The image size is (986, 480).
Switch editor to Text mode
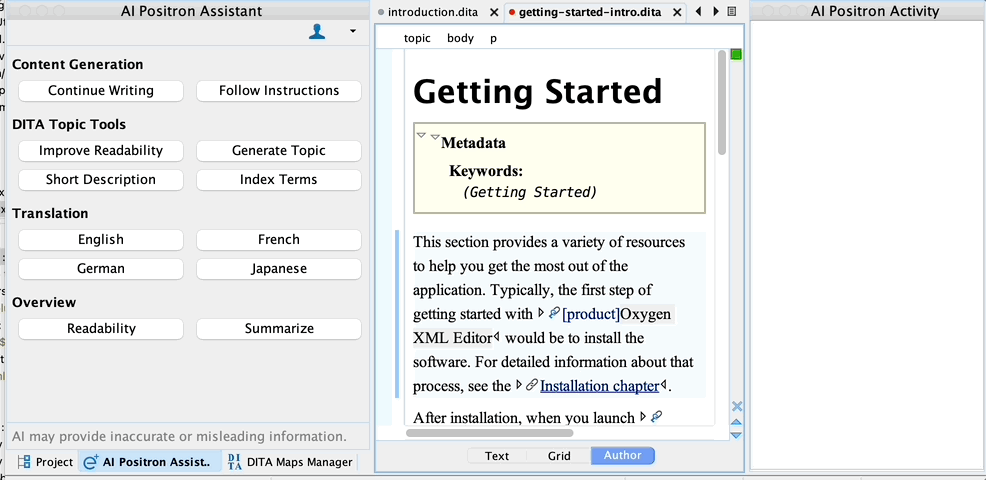point(497,456)
